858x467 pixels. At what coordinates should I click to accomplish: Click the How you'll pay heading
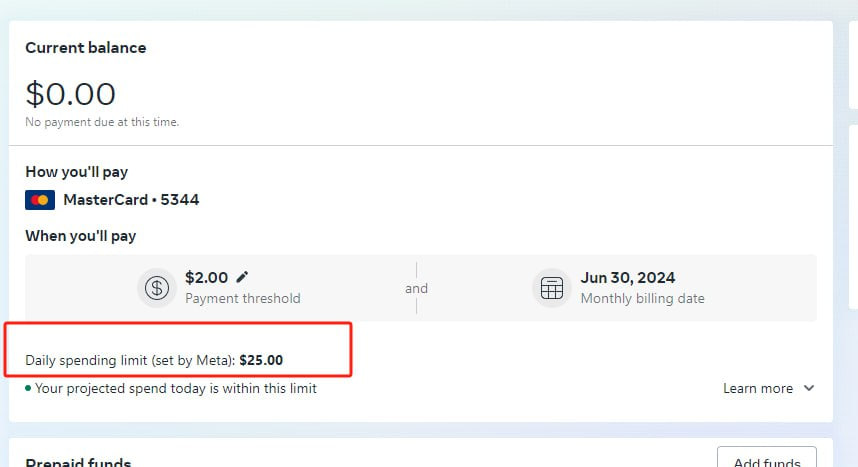coord(77,172)
